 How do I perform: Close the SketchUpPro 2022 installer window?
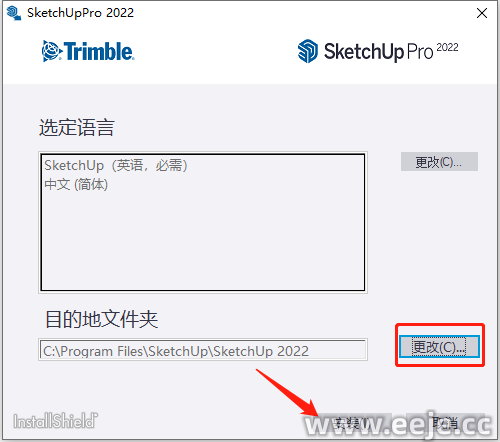pyautogui.click(x=482, y=13)
